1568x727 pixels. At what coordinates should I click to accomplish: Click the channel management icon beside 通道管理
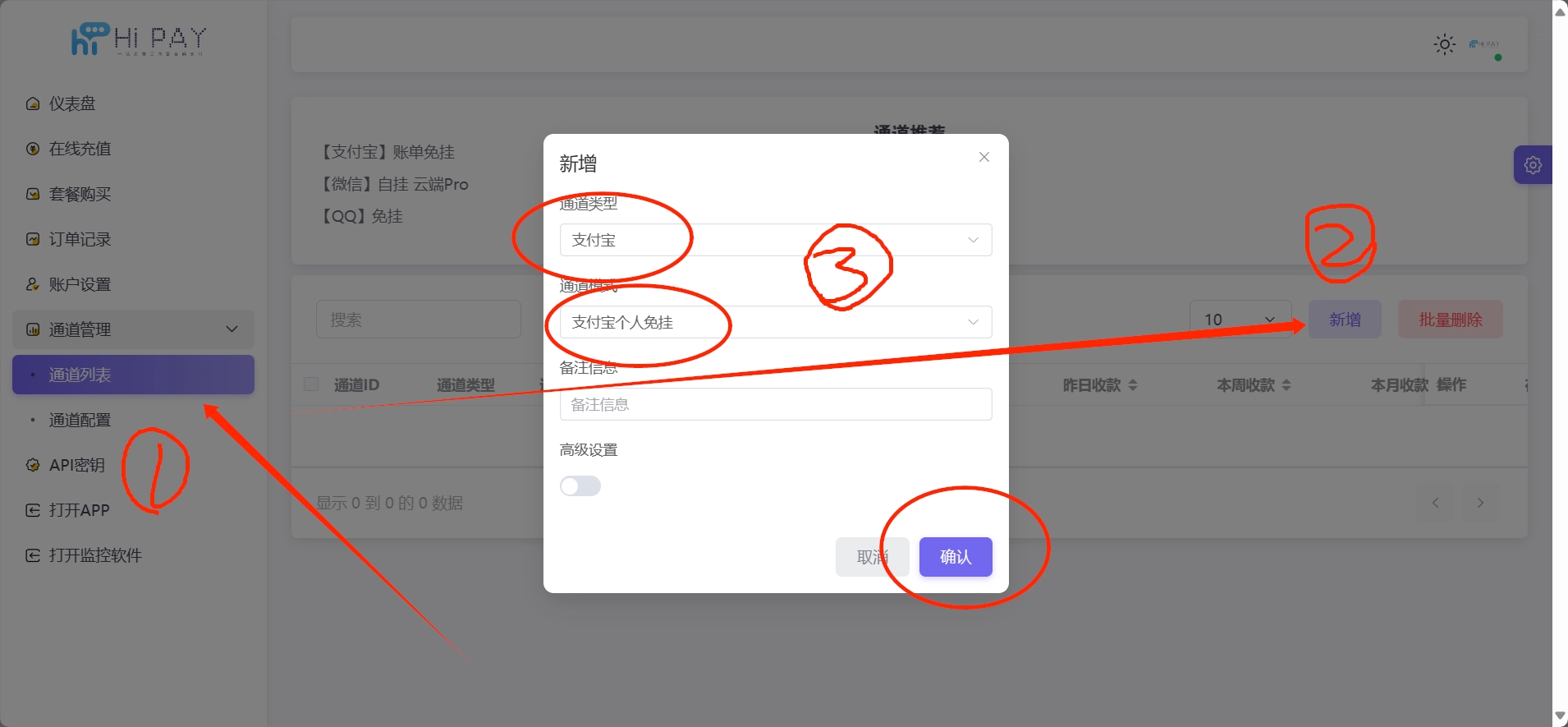[x=33, y=329]
